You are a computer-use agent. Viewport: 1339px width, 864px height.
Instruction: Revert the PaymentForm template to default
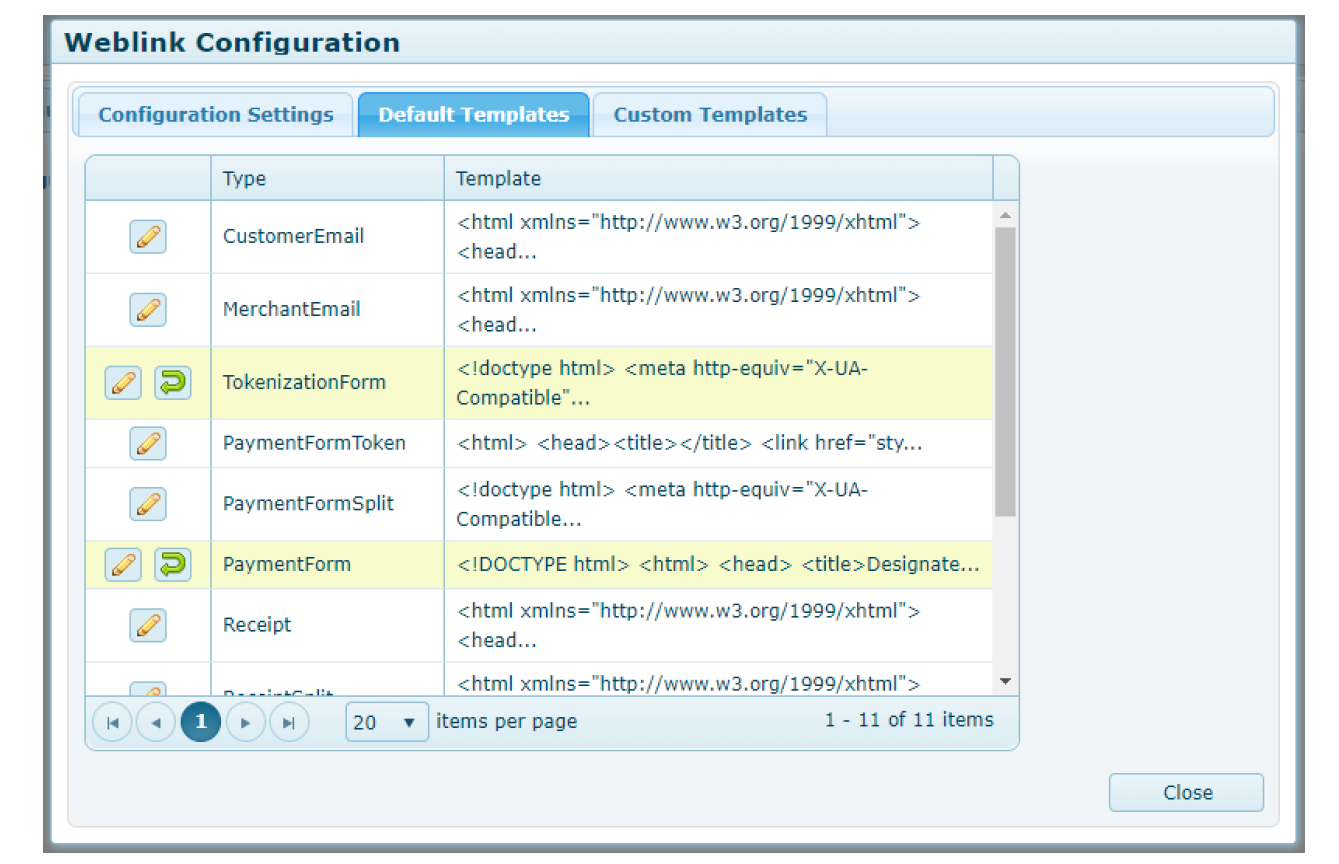(x=172, y=564)
